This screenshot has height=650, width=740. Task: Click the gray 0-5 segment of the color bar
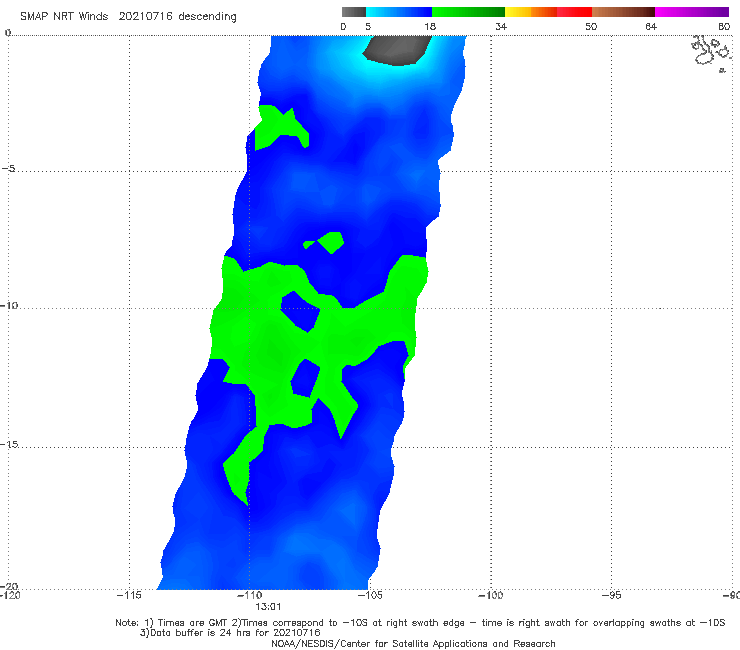tap(354, 12)
